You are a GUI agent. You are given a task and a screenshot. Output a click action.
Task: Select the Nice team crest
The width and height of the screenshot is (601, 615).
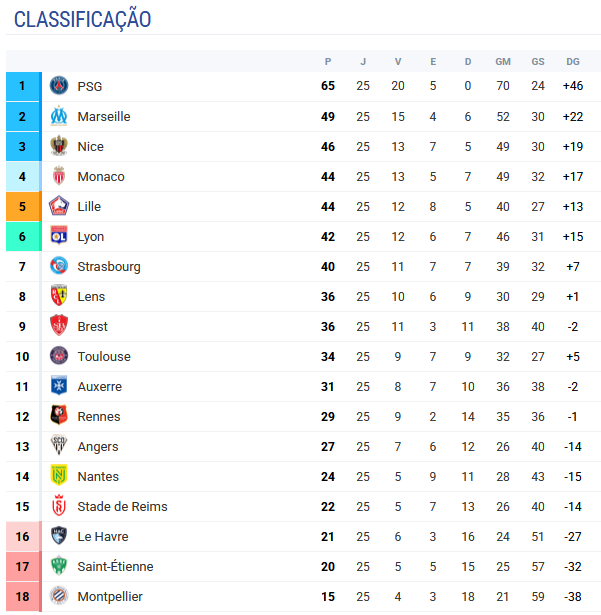[x=59, y=146]
